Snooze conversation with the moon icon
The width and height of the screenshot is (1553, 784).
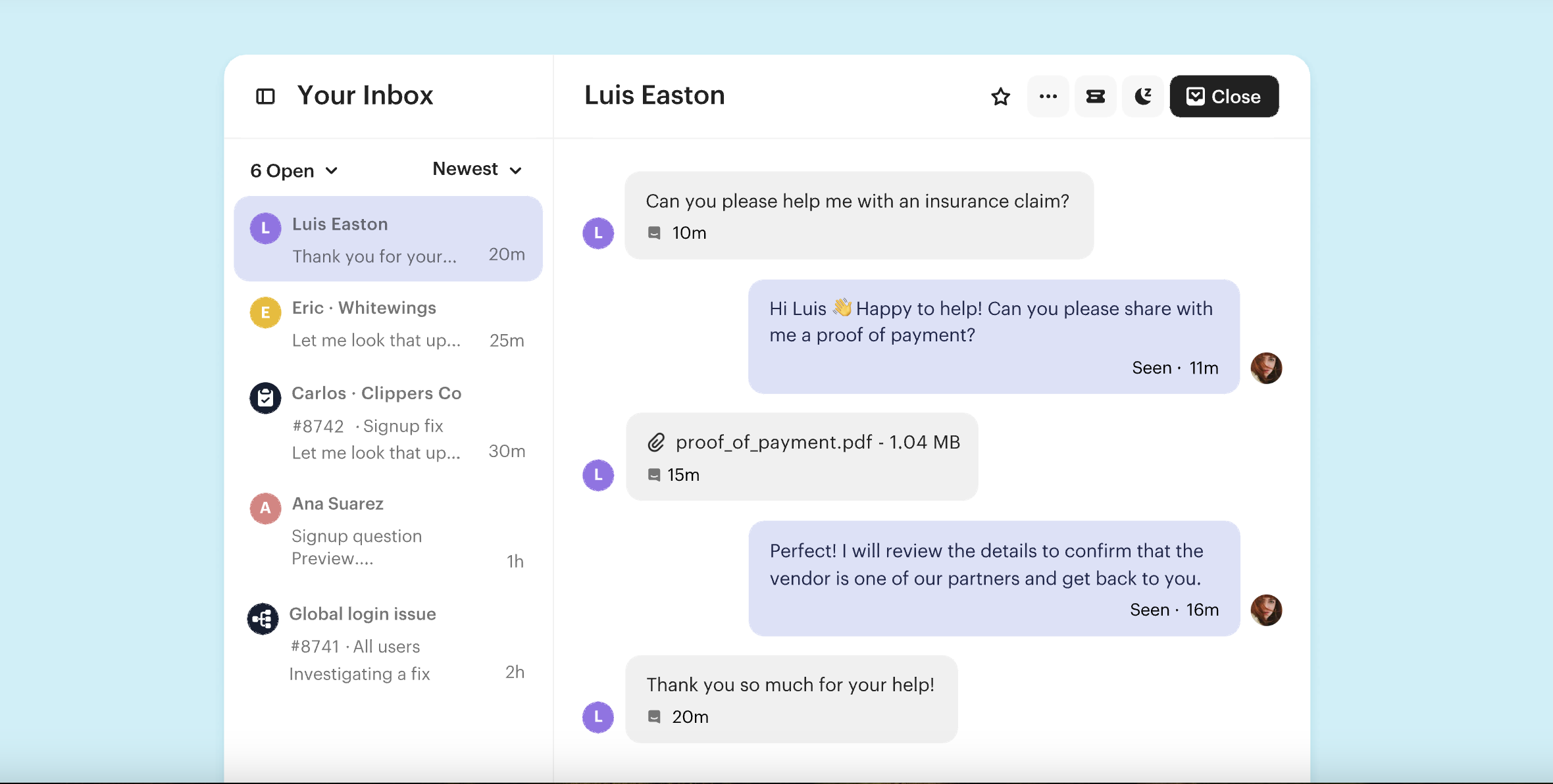pos(1143,97)
